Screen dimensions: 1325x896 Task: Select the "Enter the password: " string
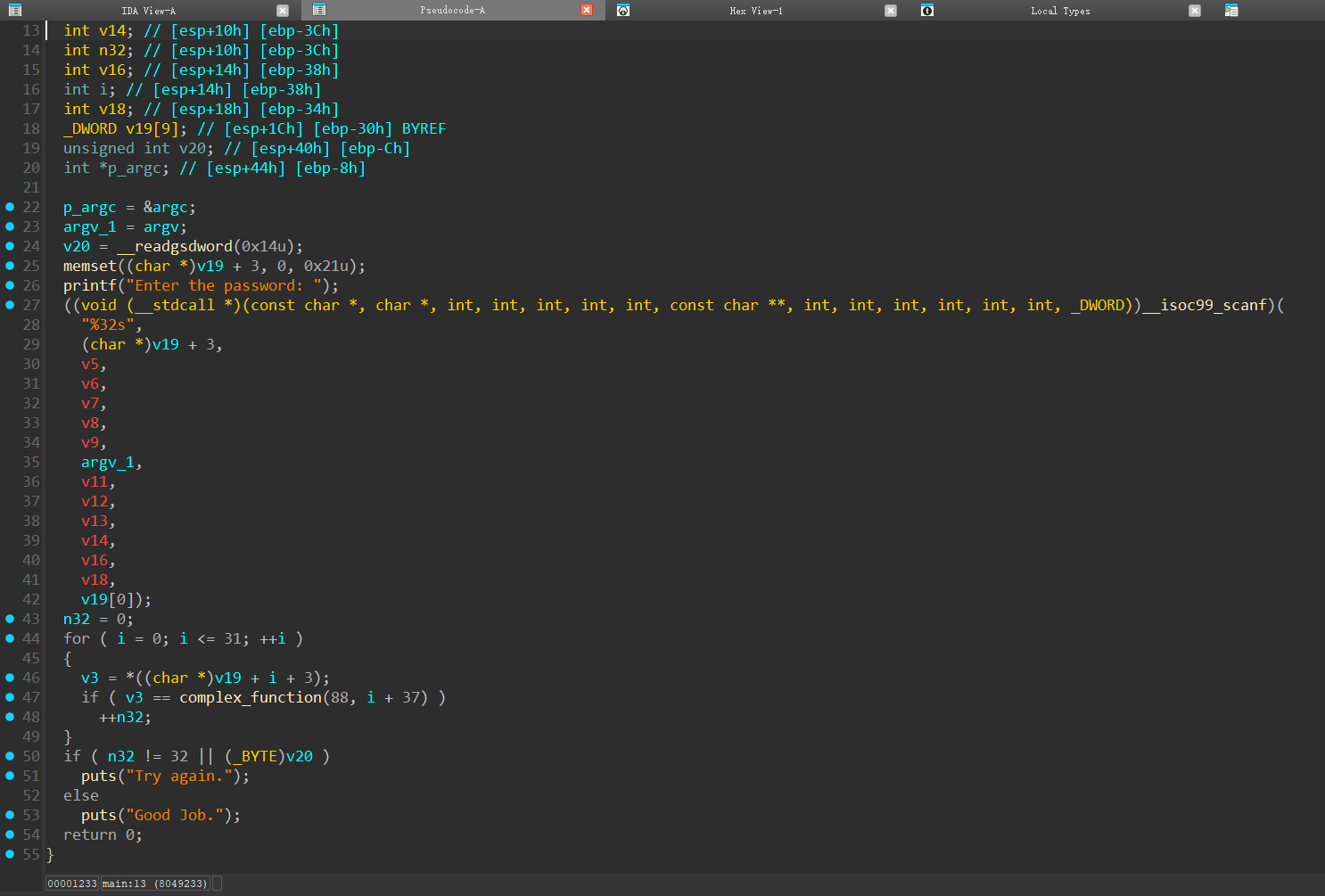tap(219, 285)
